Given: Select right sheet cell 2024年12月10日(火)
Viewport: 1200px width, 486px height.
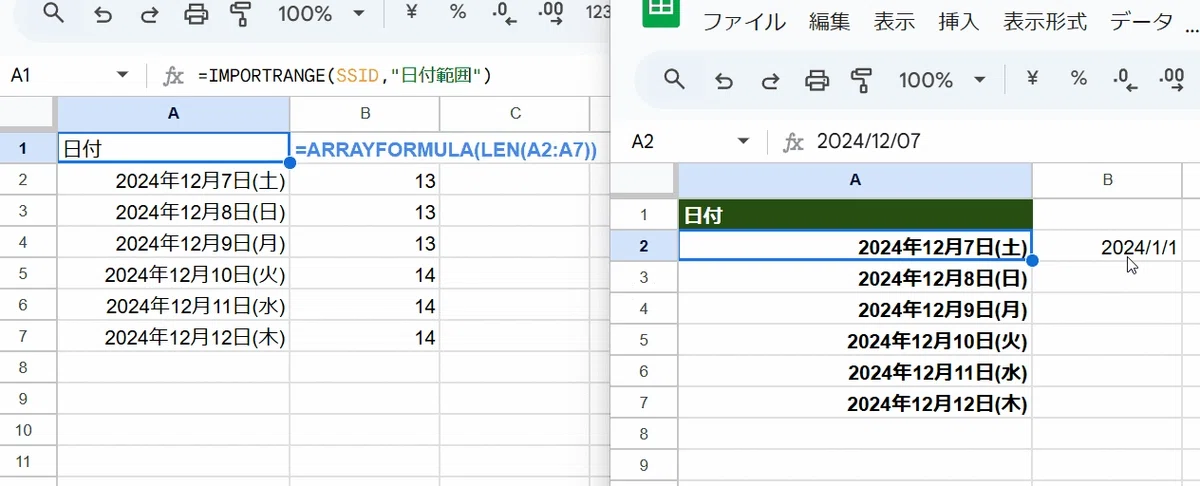Looking at the screenshot, I should click(855, 340).
